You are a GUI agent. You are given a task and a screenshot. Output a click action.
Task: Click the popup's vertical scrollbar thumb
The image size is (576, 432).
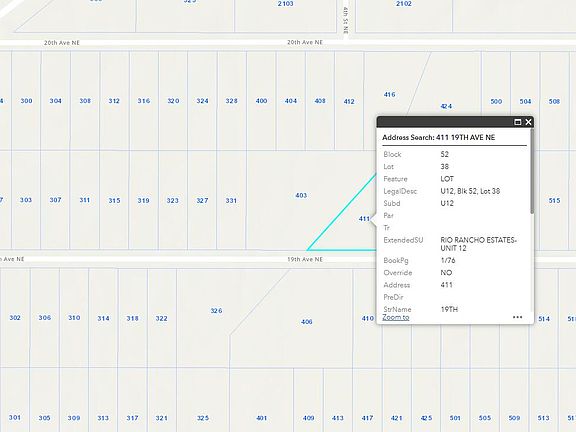click(532, 171)
